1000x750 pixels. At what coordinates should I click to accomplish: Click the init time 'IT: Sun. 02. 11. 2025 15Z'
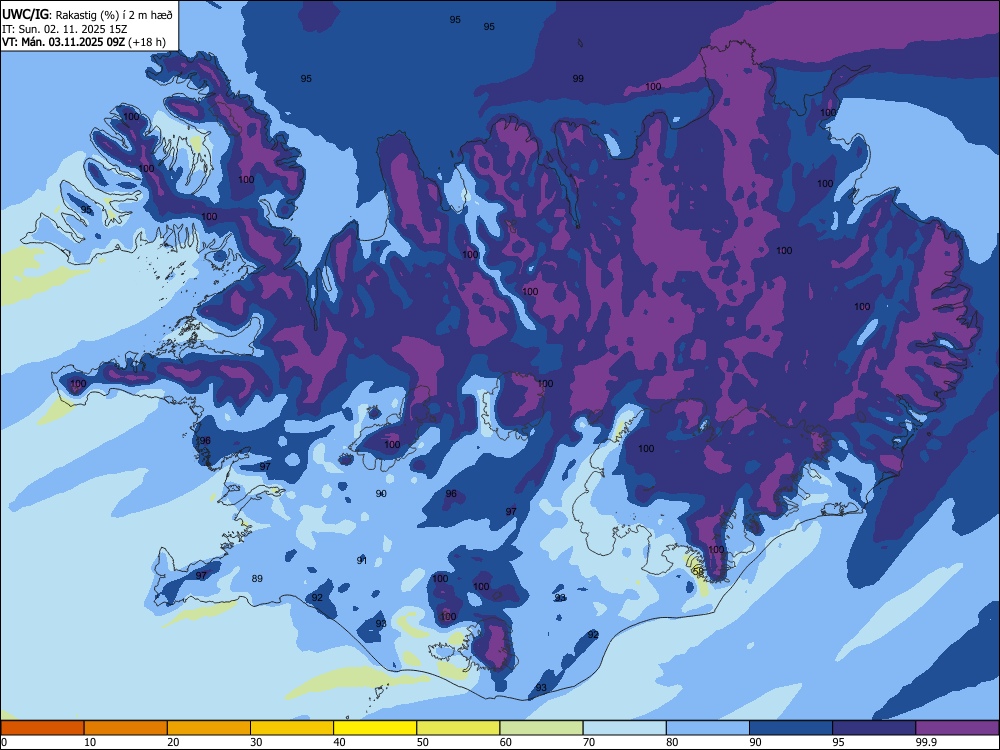point(64,29)
